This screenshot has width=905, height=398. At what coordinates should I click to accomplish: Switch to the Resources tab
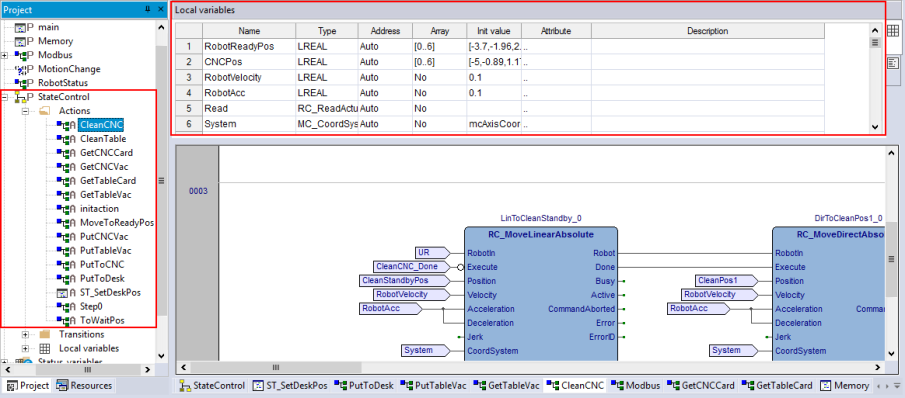pyautogui.click(x=84, y=385)
